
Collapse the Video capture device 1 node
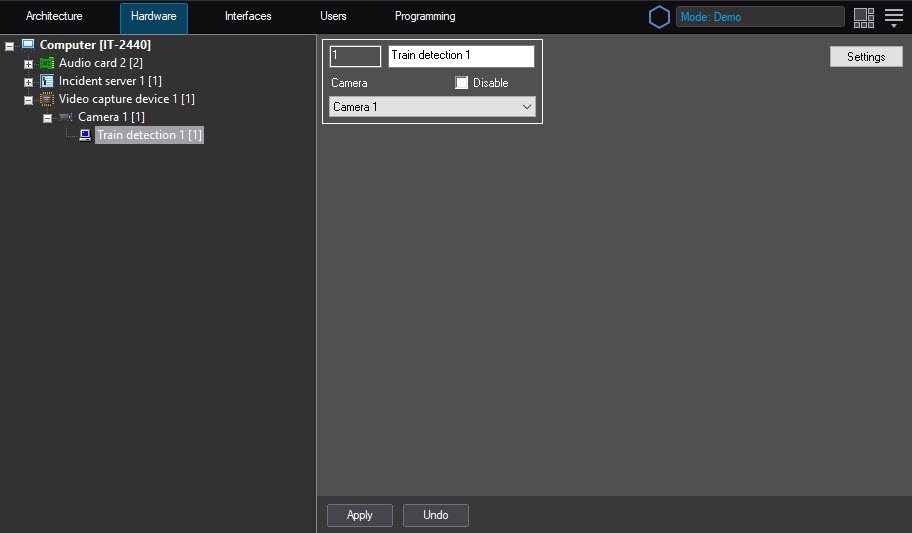pos(28,100)
